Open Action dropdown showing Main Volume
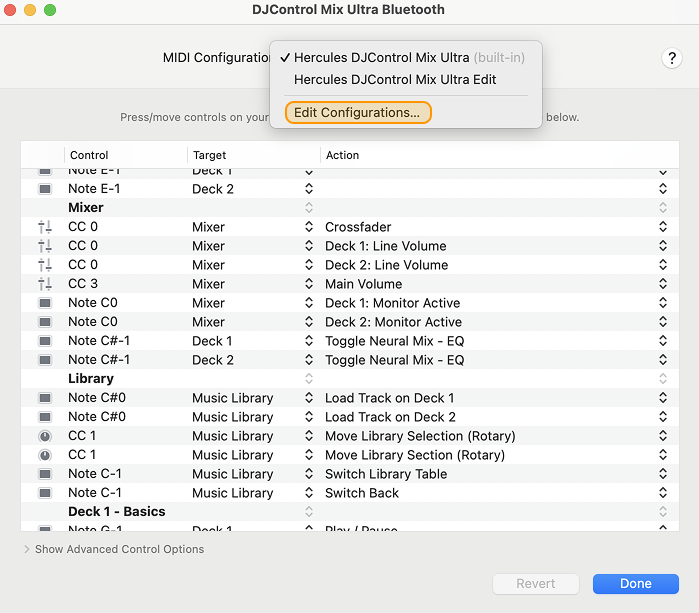Screen dimensions: 699x613 [x=663, y=284]
